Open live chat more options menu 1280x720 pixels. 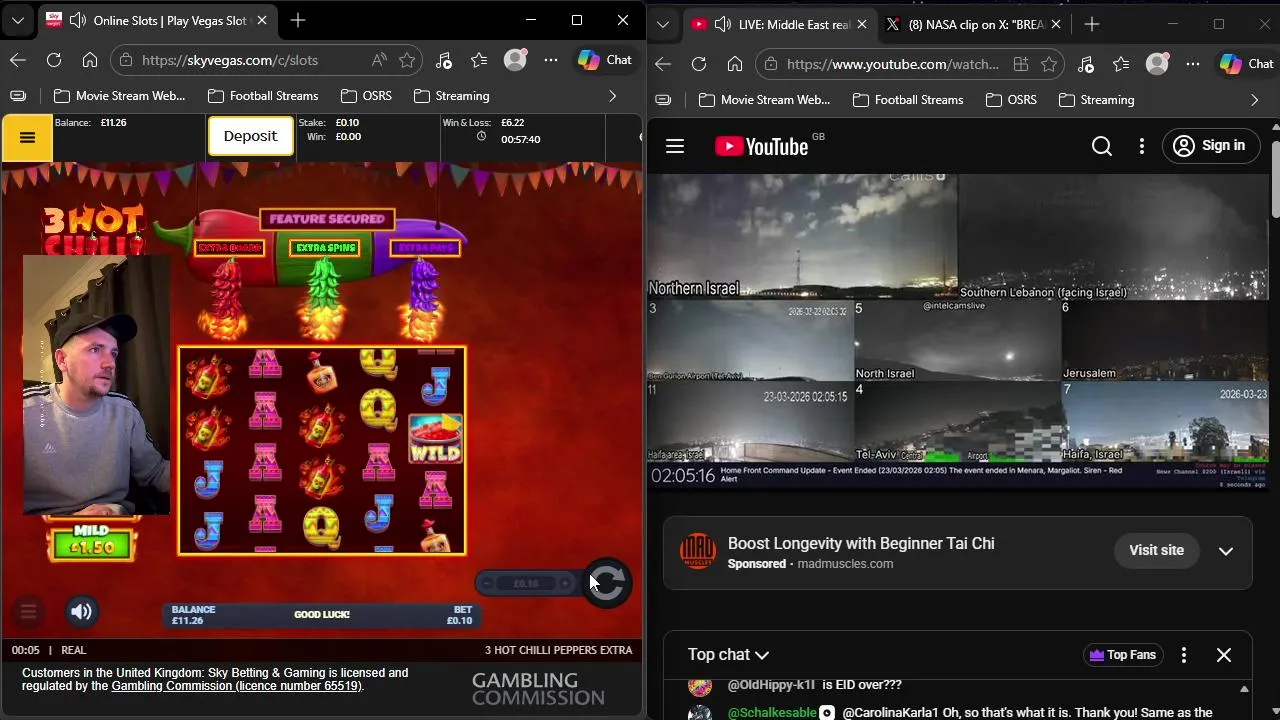click(1184, 655)
